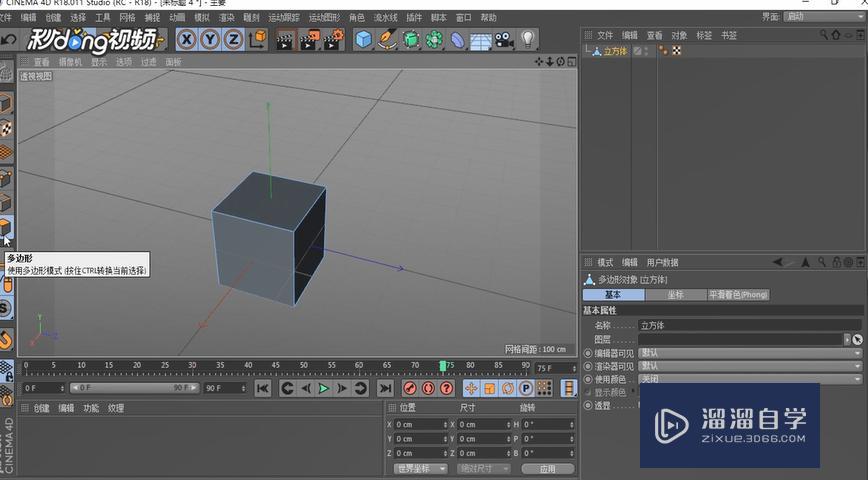The image size is (868, 480).
Task: Click the viewport rotate icon
Action: point(560,61)
